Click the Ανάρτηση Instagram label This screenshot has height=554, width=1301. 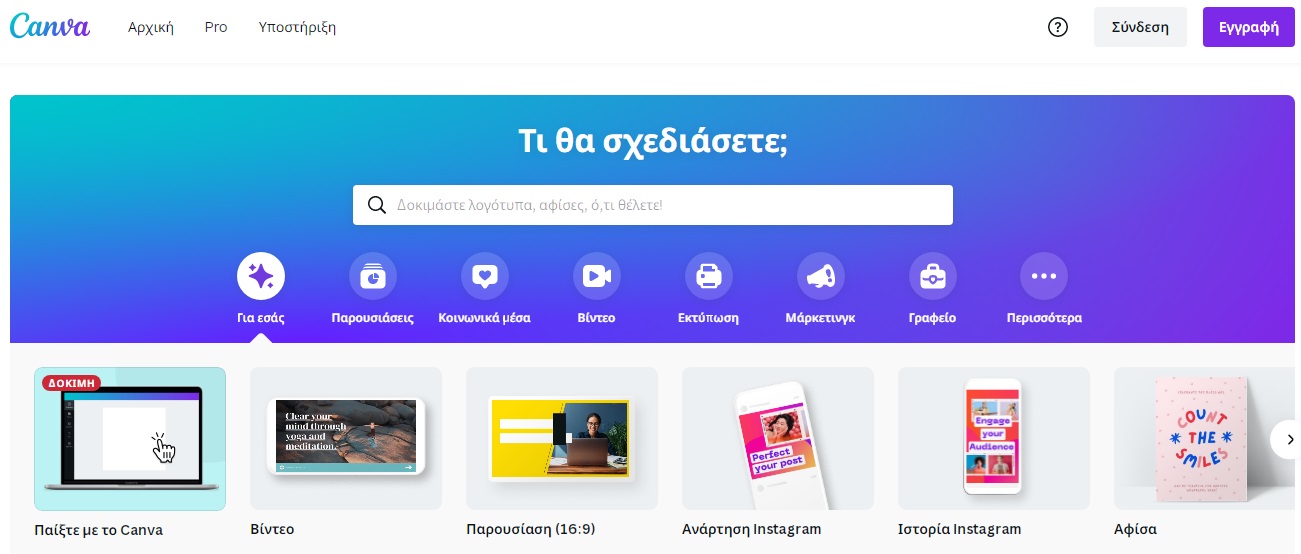(752, 530)
